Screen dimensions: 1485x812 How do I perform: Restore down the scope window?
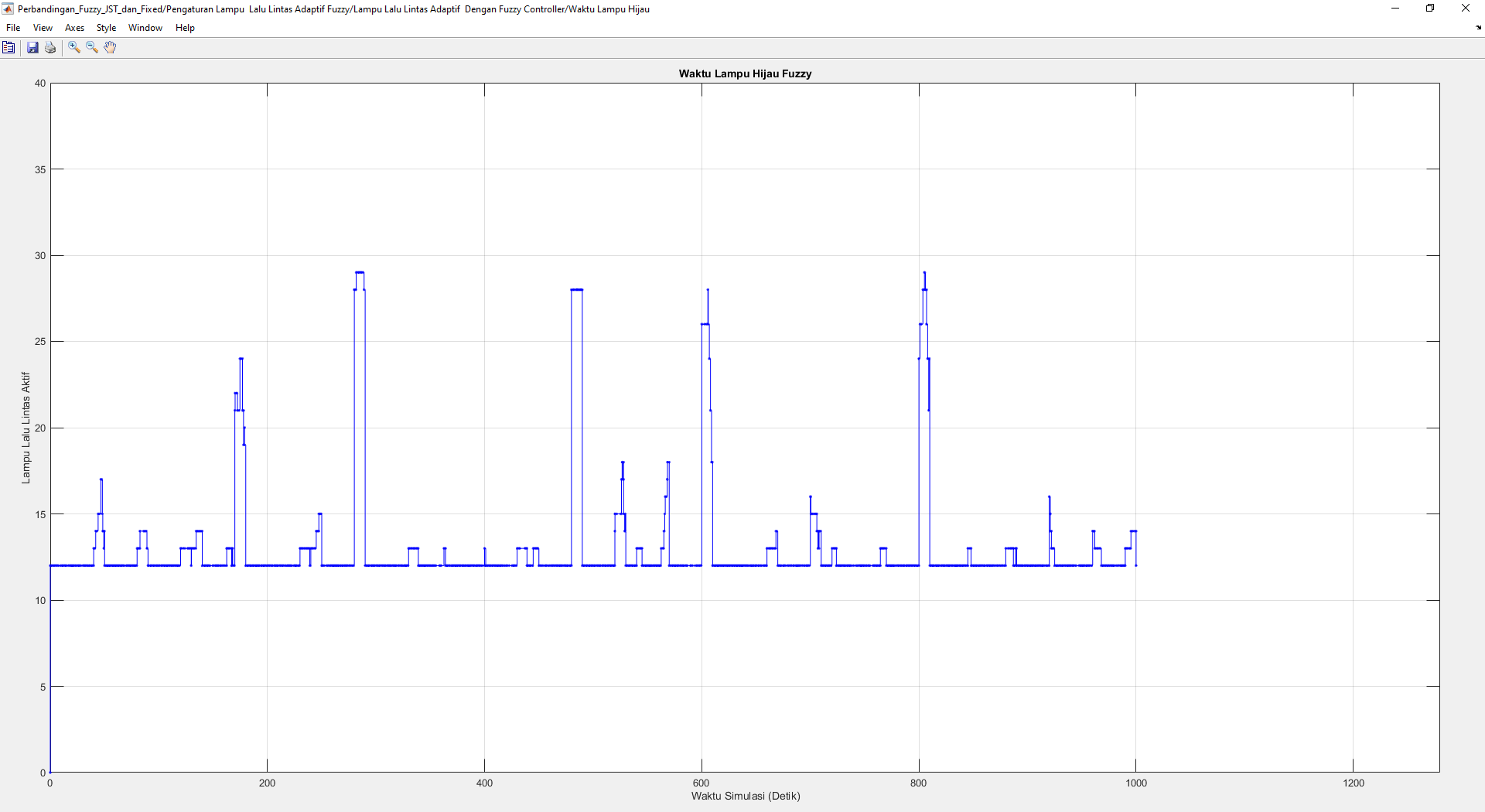pos(1430,9)
